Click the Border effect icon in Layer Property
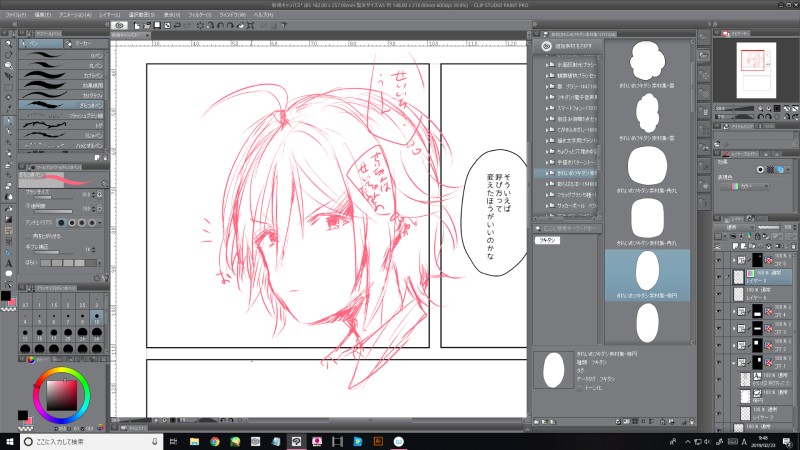Viewport: 800px width, 450px height. (760, 169)
